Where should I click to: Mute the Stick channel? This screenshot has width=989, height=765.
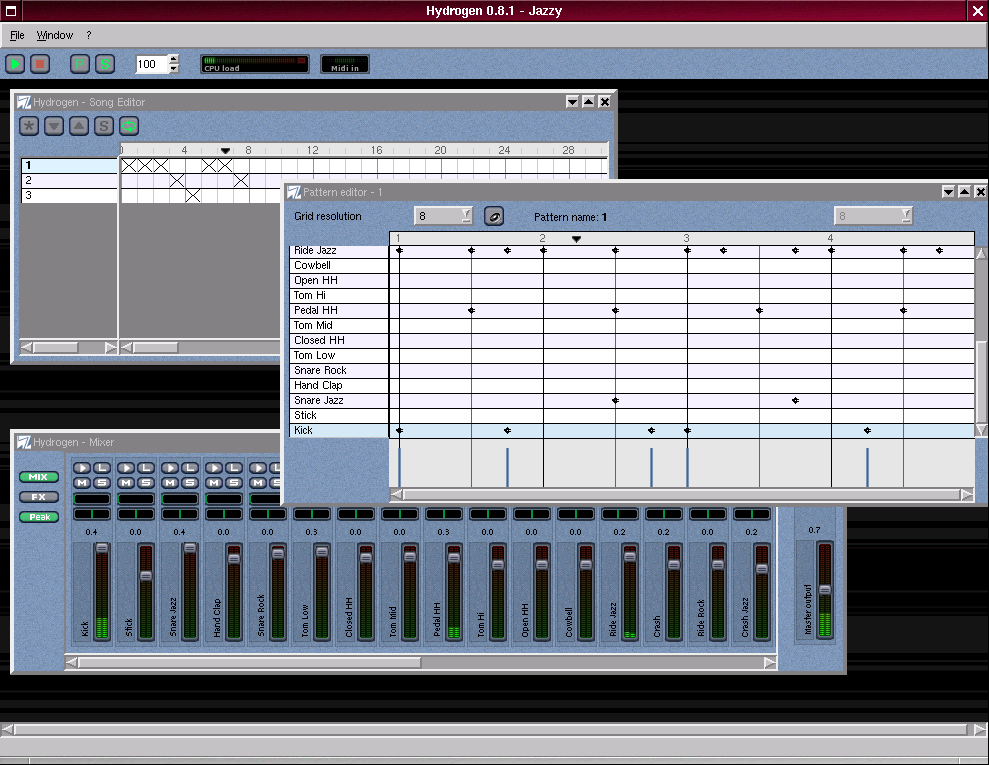tap(126, 483)
